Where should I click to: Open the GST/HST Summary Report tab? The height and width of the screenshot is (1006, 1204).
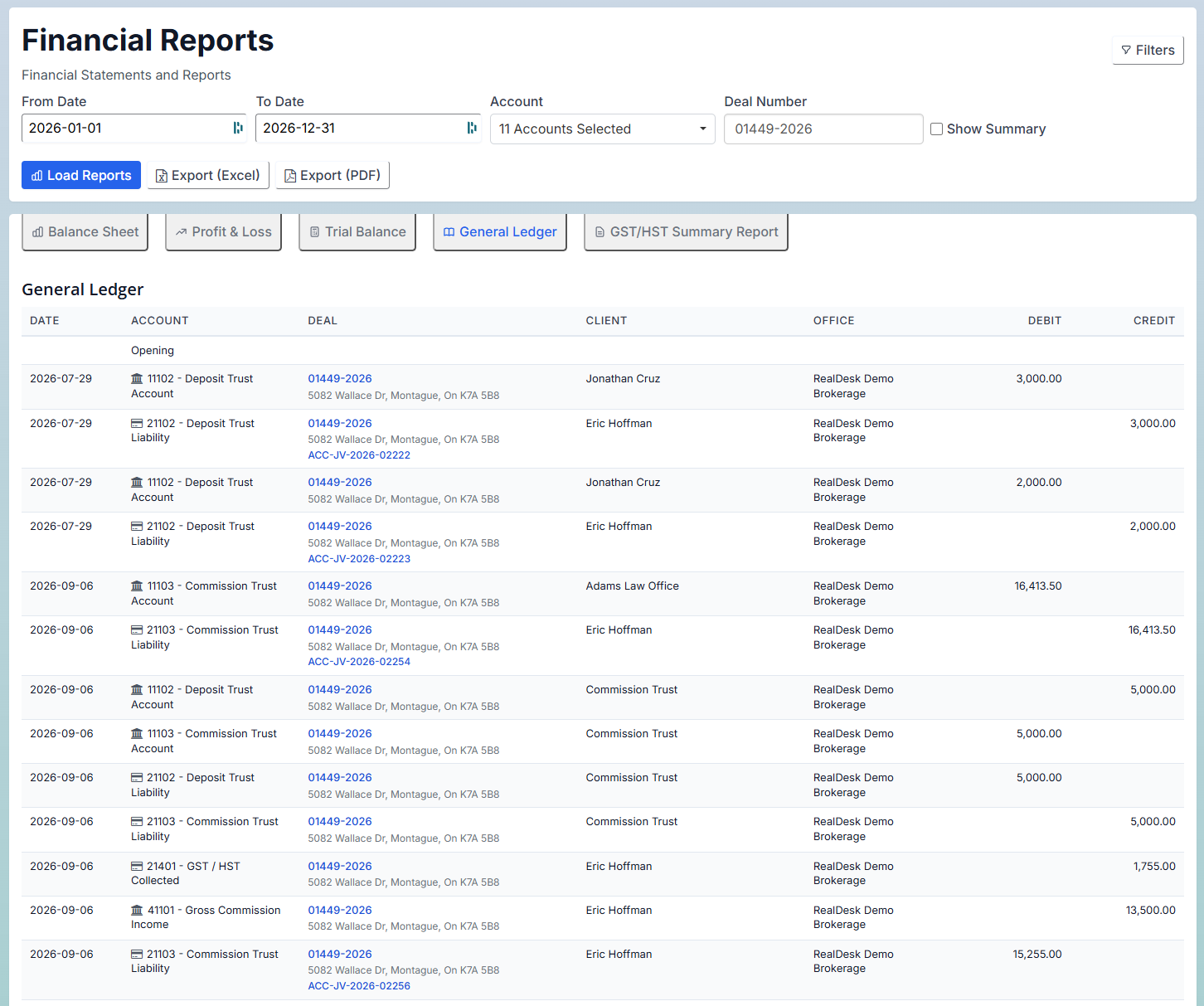coord(686,232)
